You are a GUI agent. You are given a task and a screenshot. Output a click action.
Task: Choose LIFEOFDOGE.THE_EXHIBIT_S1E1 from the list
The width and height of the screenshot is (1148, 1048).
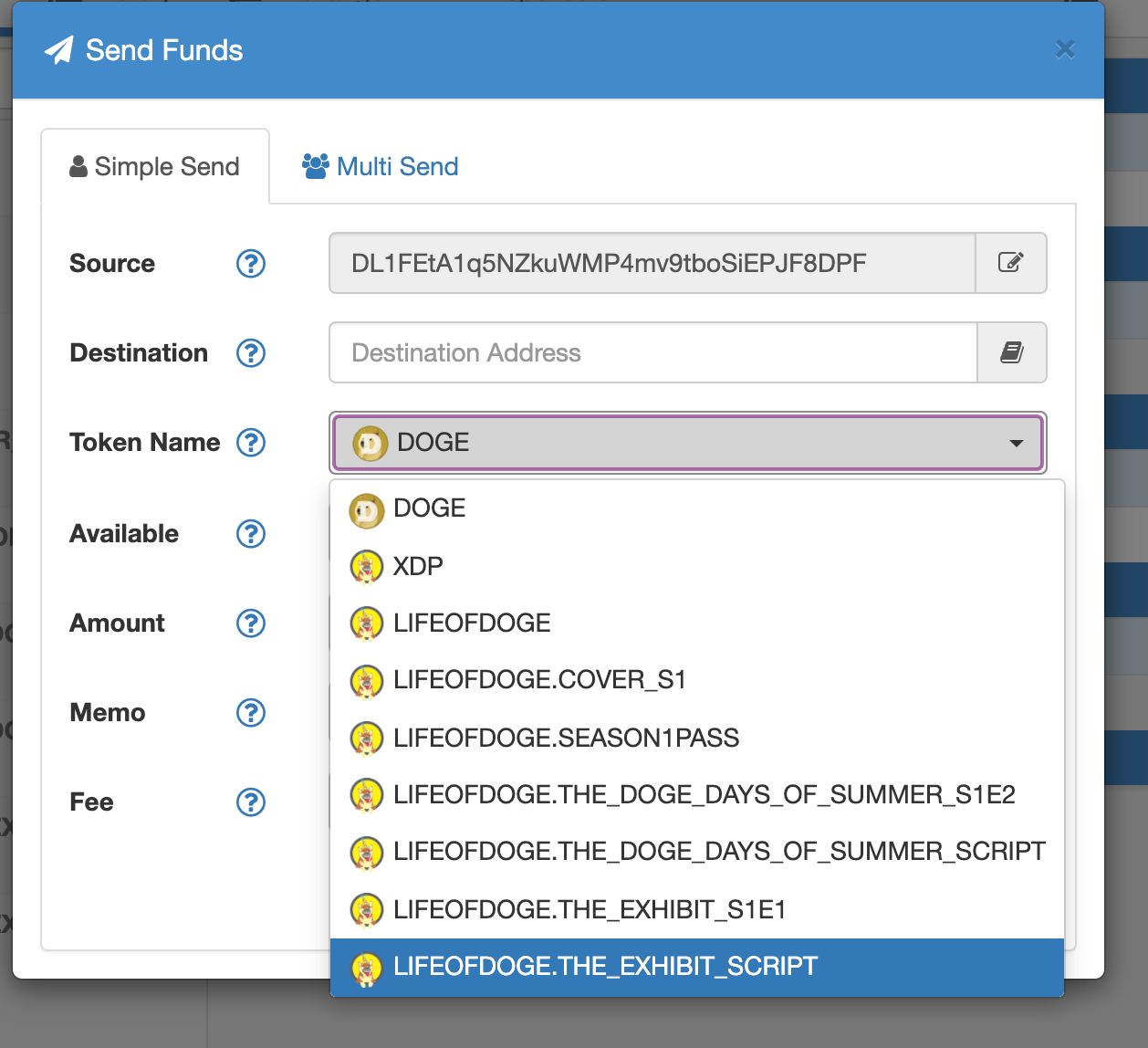pos(697,909)
